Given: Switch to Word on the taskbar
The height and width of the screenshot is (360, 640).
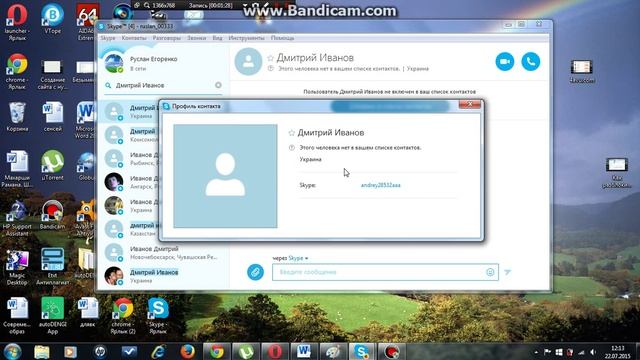Looking at the screenshot, I should click(x=304, y=351).
